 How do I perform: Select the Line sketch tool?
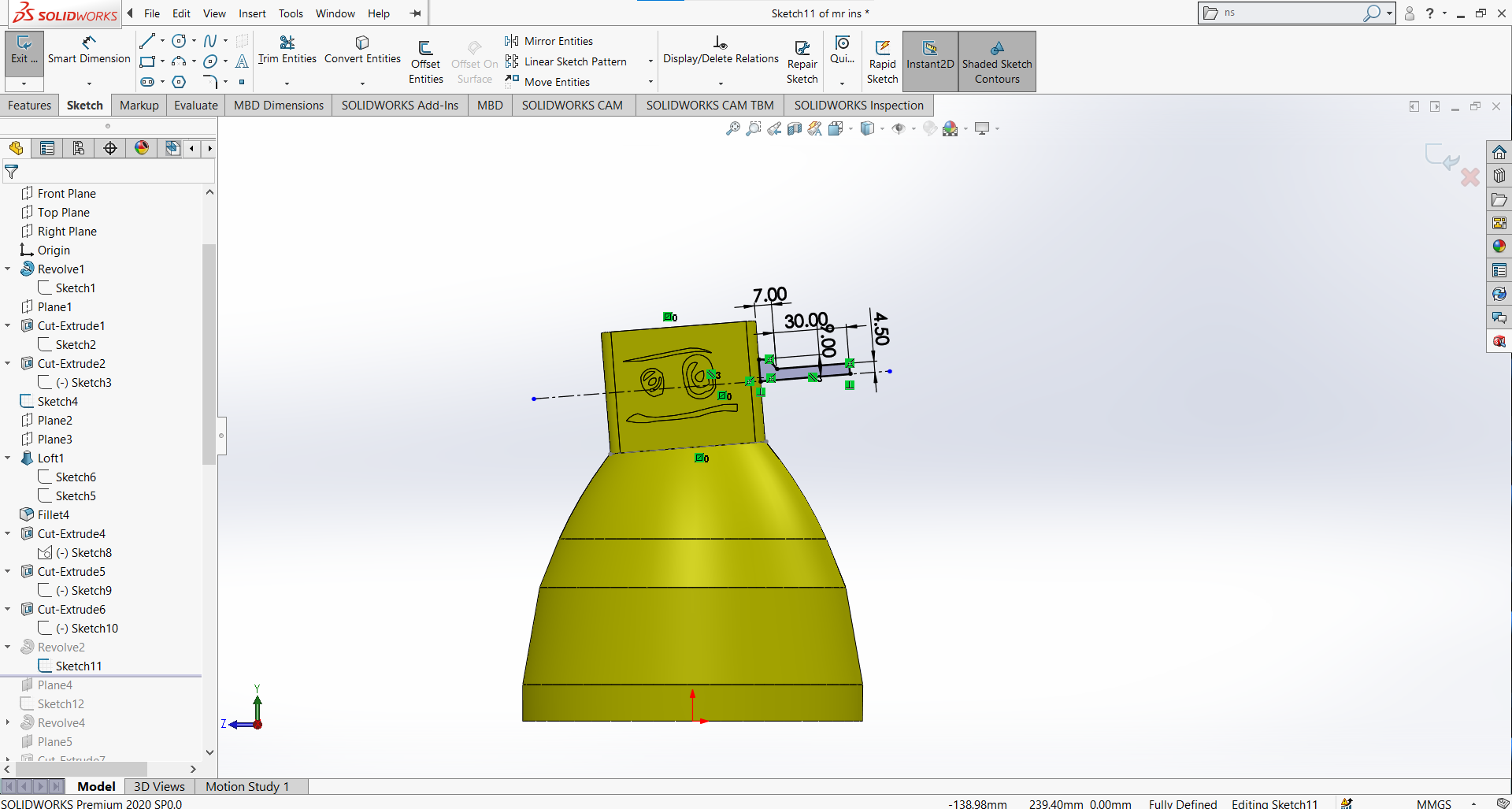coord(147,41)
